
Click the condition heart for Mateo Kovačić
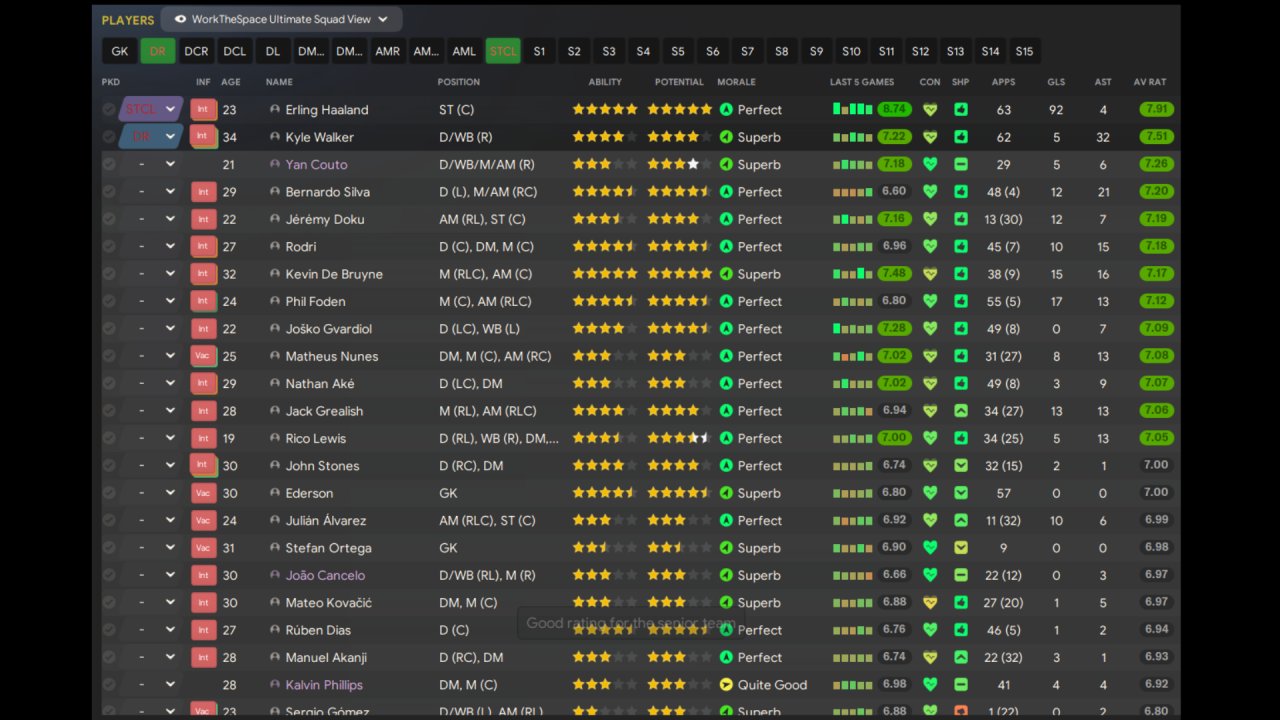[x=930, y=602]
